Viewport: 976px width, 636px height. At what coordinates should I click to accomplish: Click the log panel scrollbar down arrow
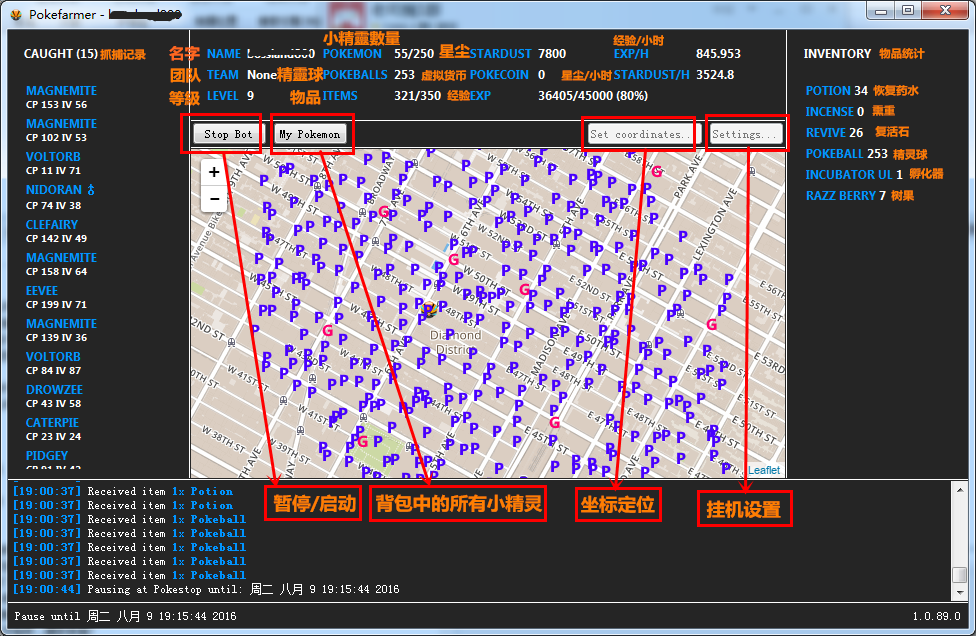pos(959,592)
